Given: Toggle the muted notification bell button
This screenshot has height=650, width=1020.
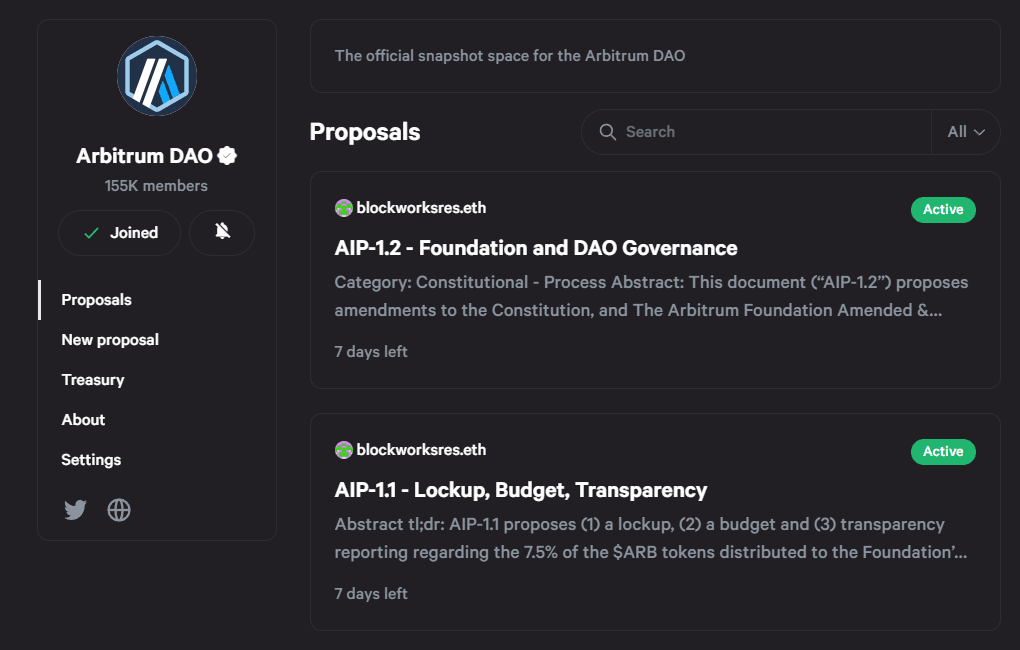Looking at the screenshot, I should 222,232.
